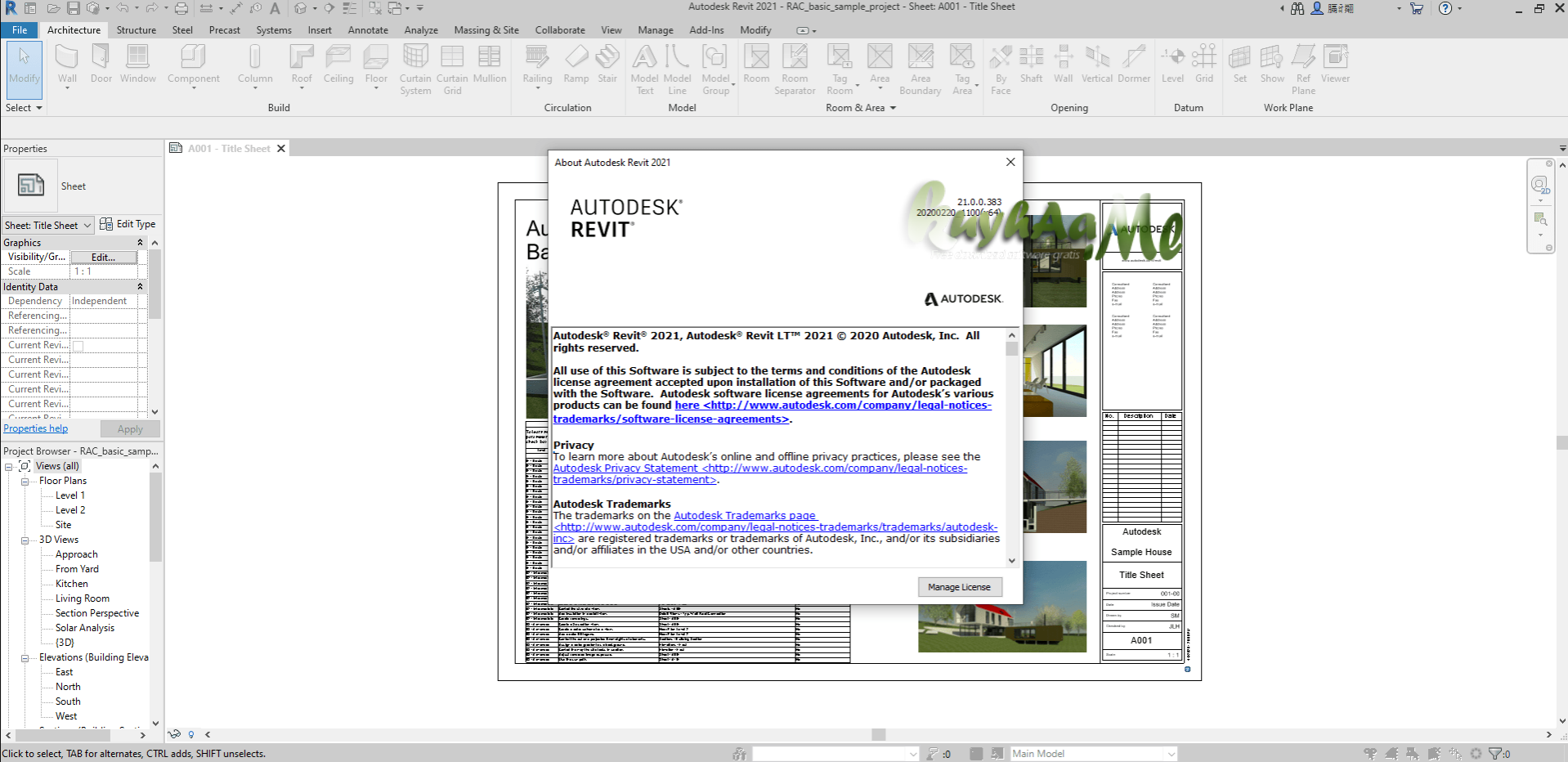The width and height of the screenshot is (1568, 762).
Task: Select the Level datum tool
Action: [1172, 64]
